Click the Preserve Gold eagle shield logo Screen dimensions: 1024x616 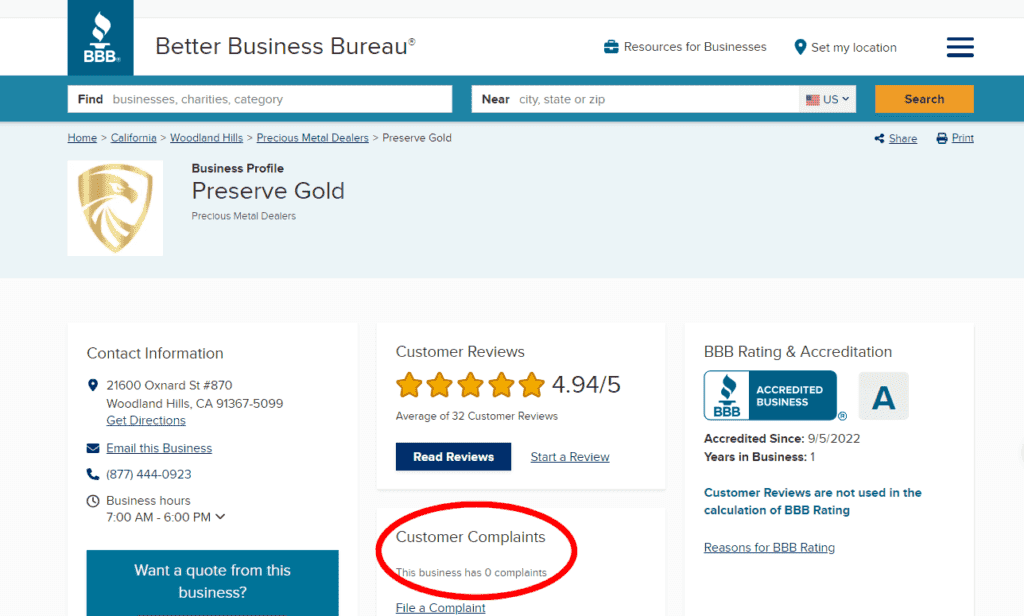pos(114,208)
